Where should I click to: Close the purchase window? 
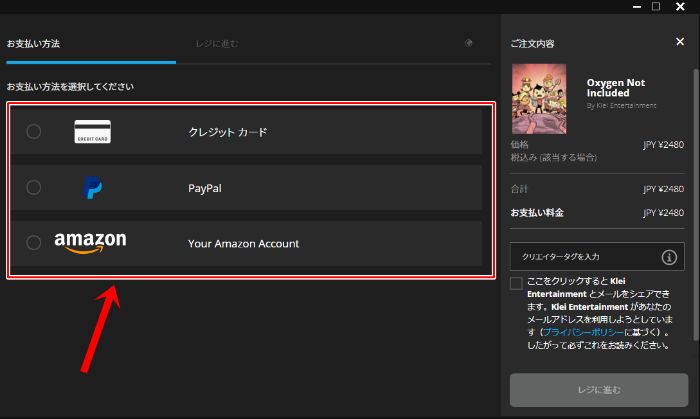coord(680,6)
